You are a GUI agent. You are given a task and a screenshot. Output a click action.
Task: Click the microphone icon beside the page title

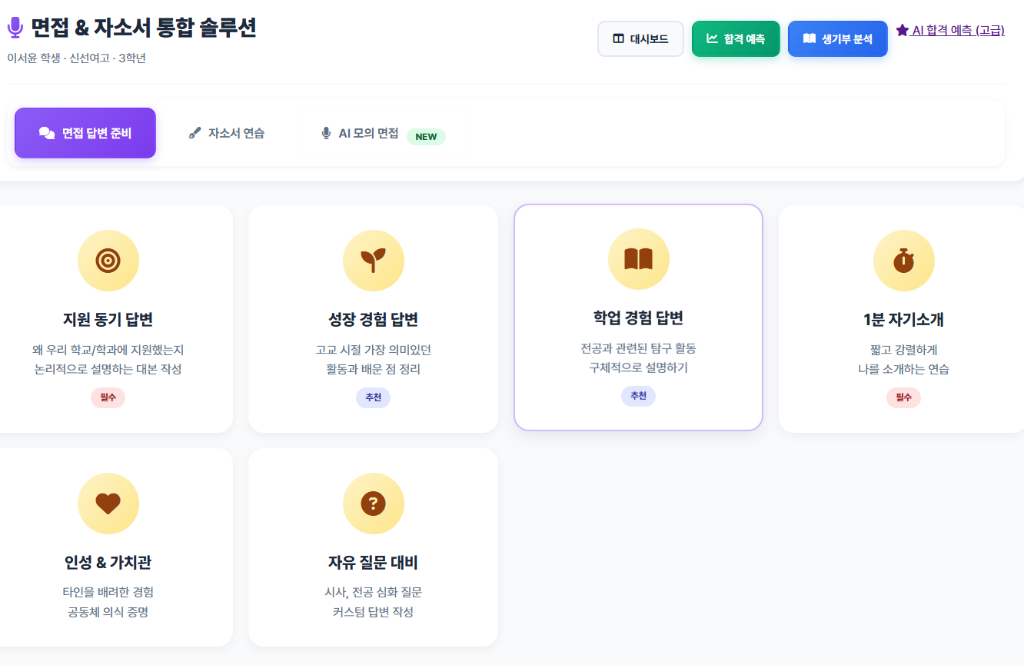point(14,27)
